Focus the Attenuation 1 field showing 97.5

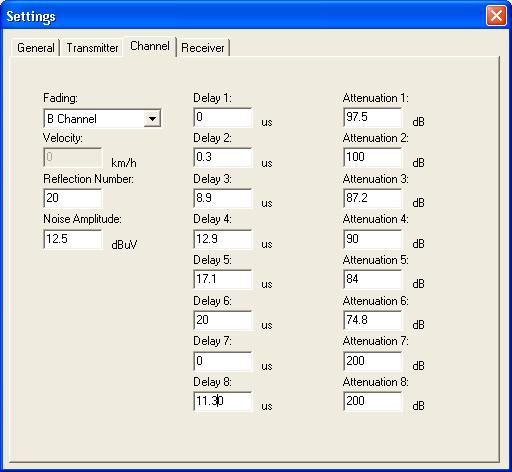373,117
